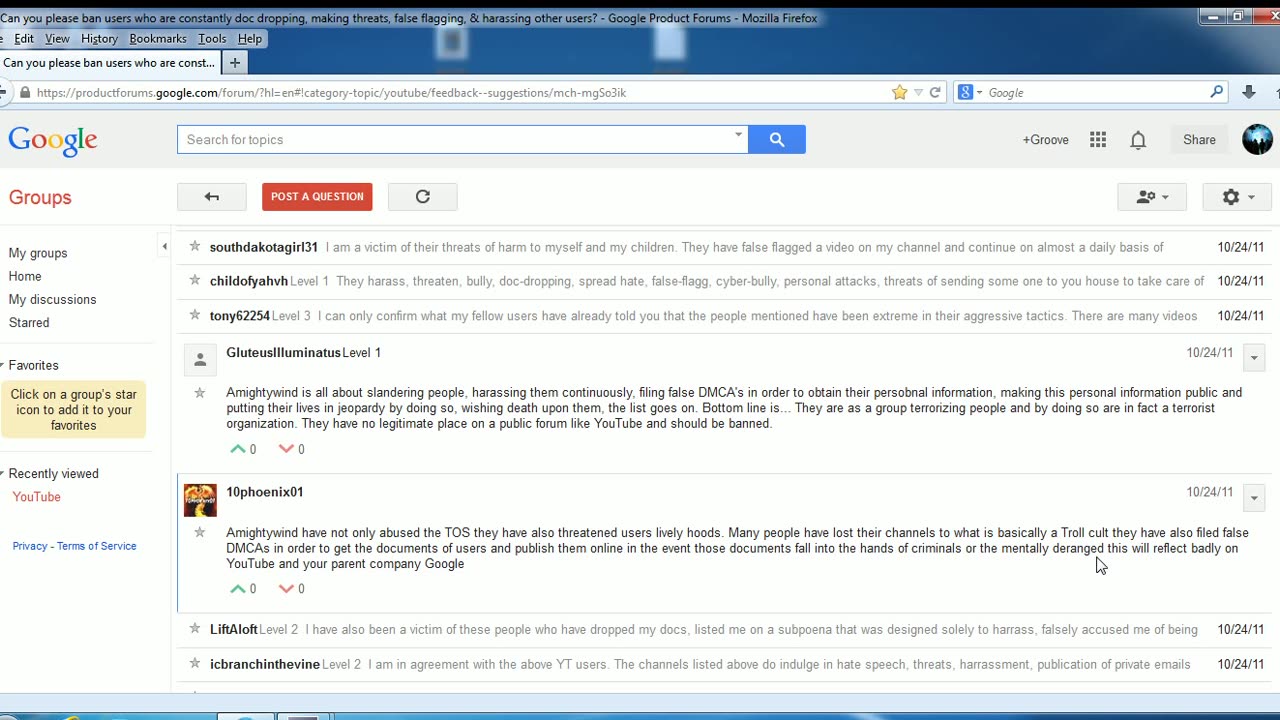Viewport: 1280px width, 720px height.
Task: Expand the icbranchinthevine post
Action: pos(723,664)
